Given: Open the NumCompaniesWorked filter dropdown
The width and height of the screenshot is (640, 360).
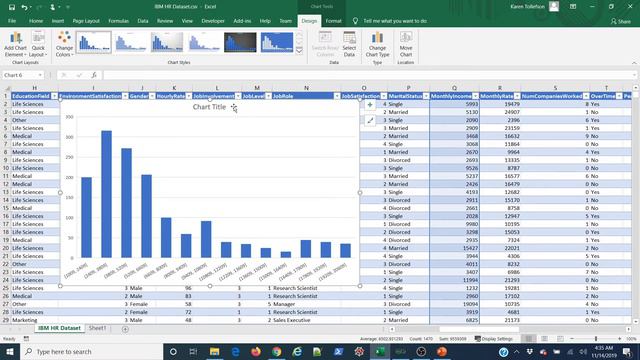Looking at the screenshot, I should pos(586,96).
